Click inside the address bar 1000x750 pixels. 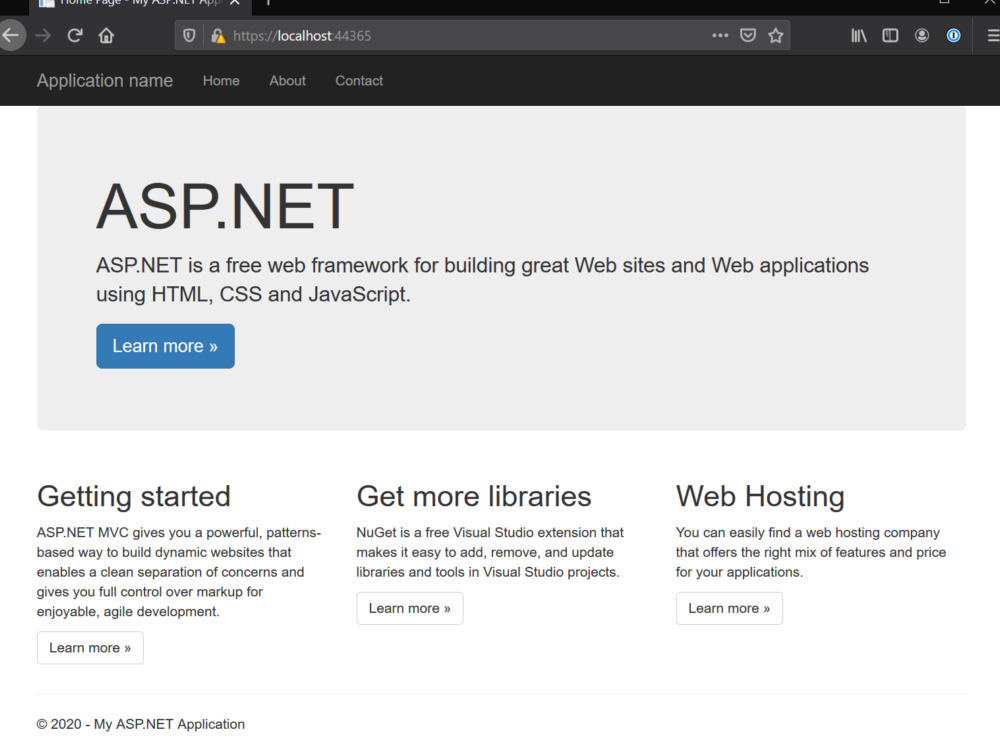[x=450, y=35]
